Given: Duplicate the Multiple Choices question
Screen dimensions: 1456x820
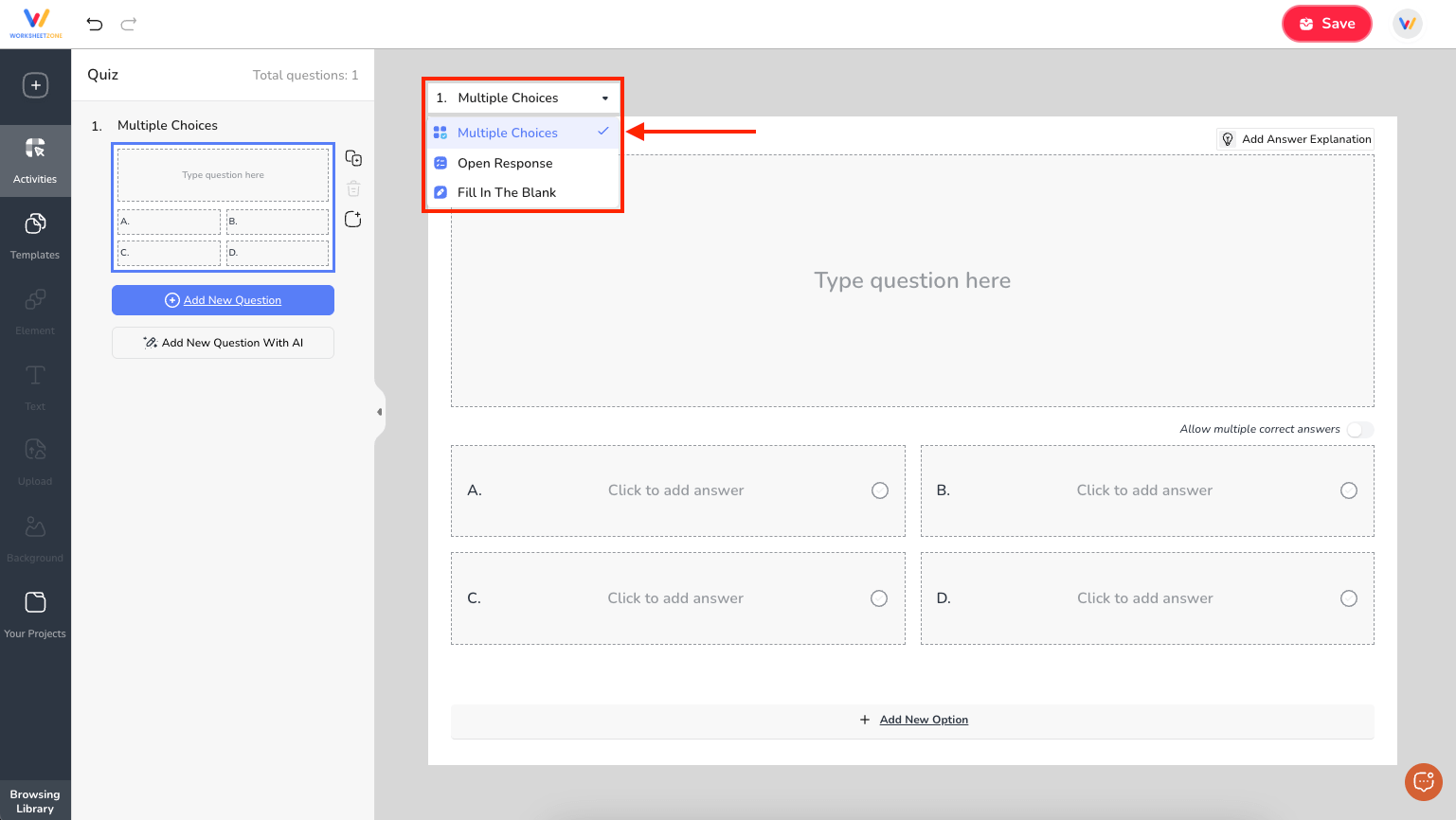Looking at the screenshot, I should pyautogui.click(x=353, y=158).
